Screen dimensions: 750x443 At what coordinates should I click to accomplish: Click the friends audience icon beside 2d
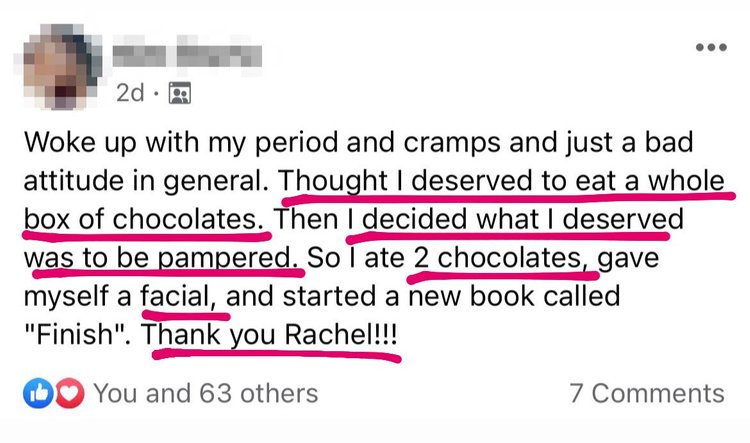coord(180,93)
